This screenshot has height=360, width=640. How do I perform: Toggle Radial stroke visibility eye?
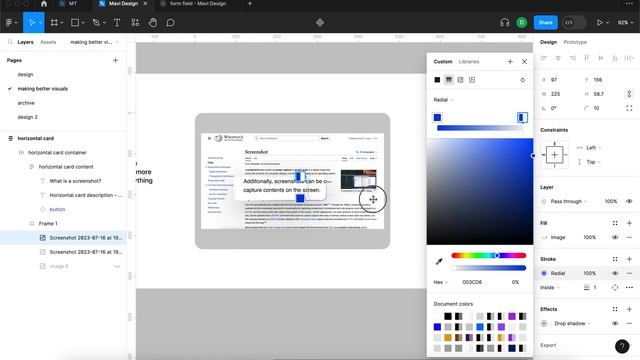pos(615,273)
